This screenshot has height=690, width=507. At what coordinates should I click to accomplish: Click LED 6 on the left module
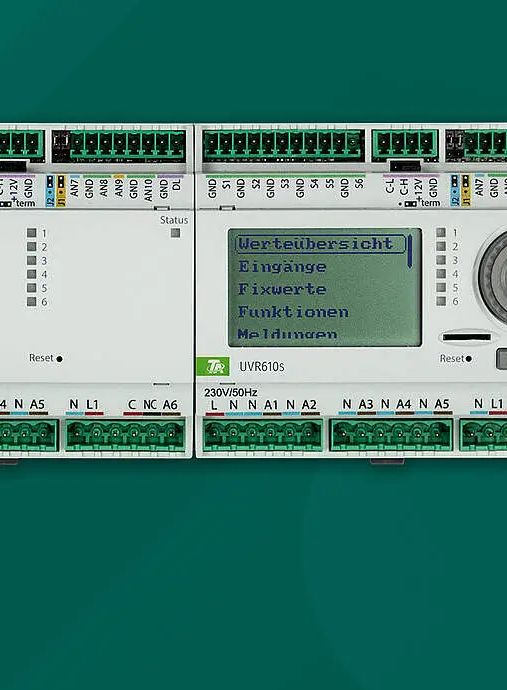[31, 301]
